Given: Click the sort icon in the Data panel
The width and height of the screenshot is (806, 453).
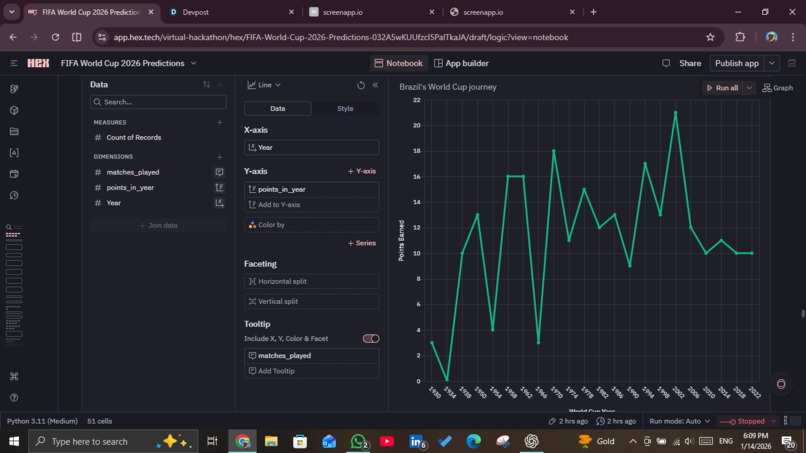Looking at the screenshot, I should 206,84.
